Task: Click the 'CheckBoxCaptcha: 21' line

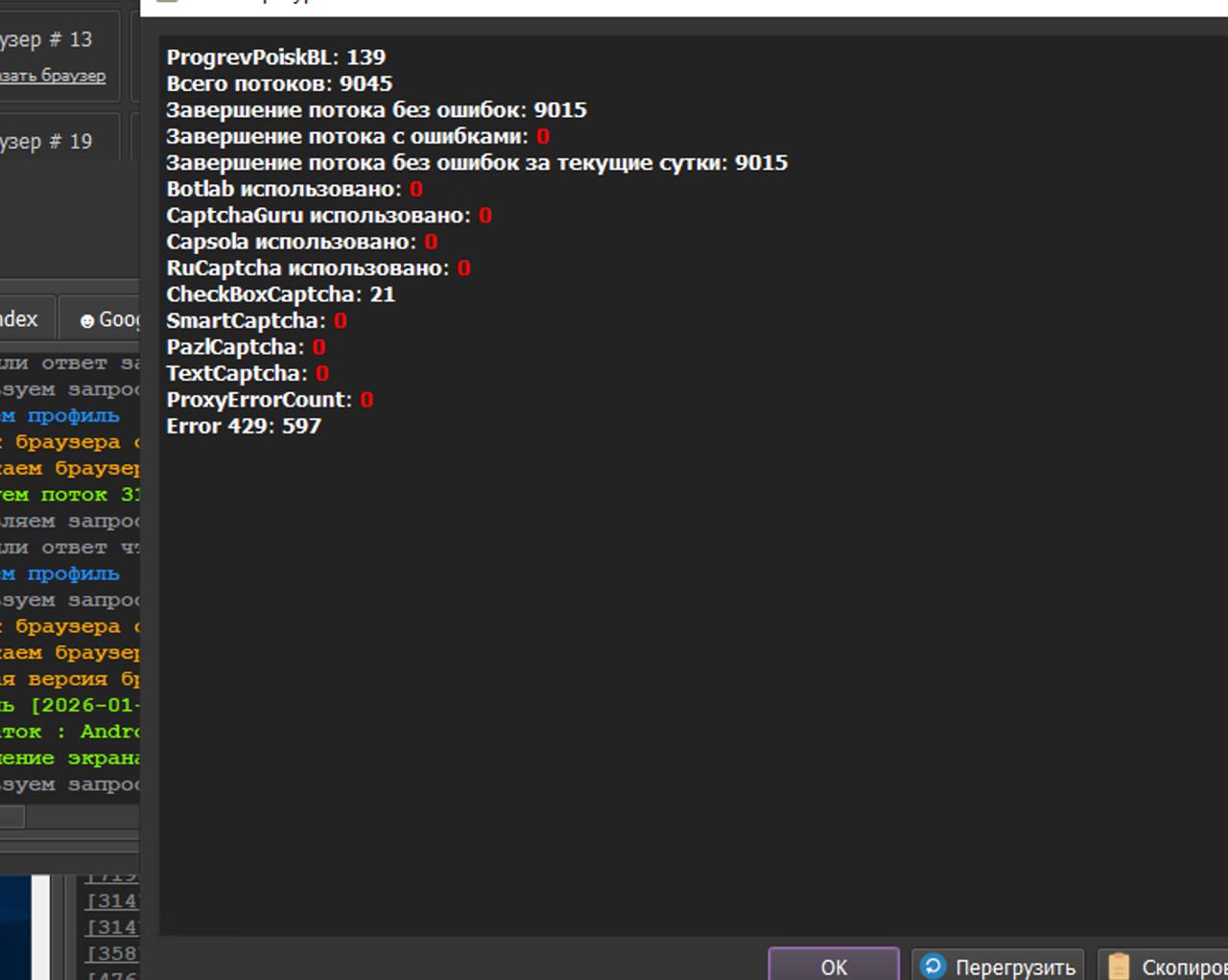Action: coord(281,294)
